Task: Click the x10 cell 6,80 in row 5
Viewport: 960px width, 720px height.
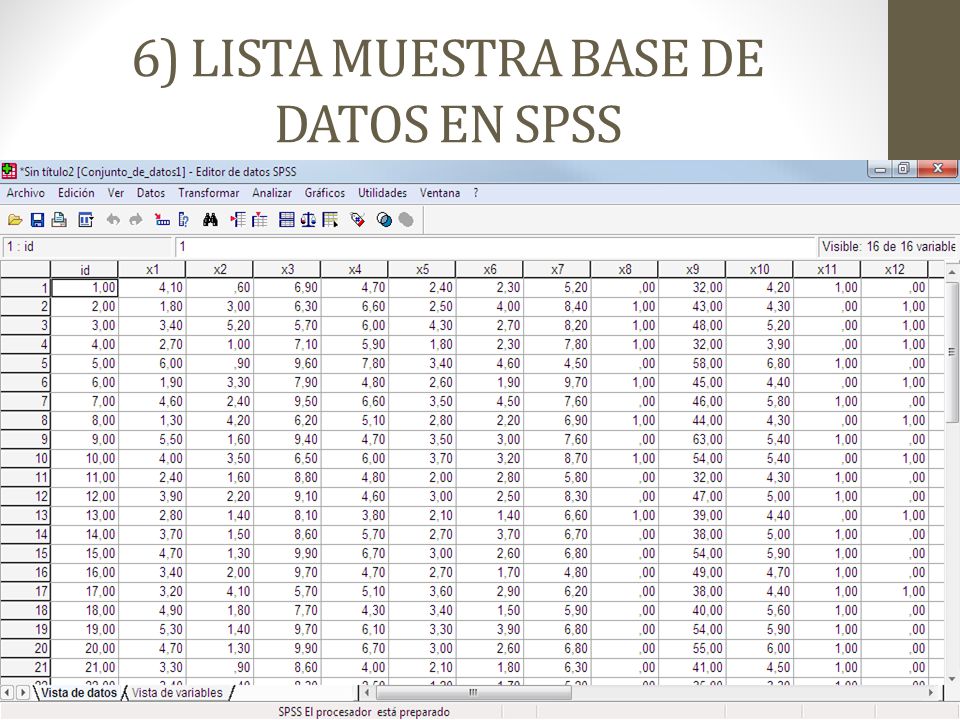Action: point(759,363)
